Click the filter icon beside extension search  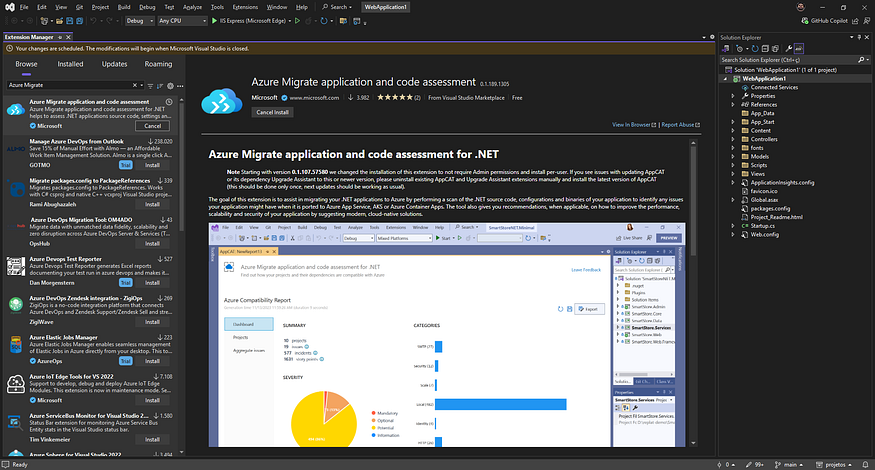tap(150, 86)
